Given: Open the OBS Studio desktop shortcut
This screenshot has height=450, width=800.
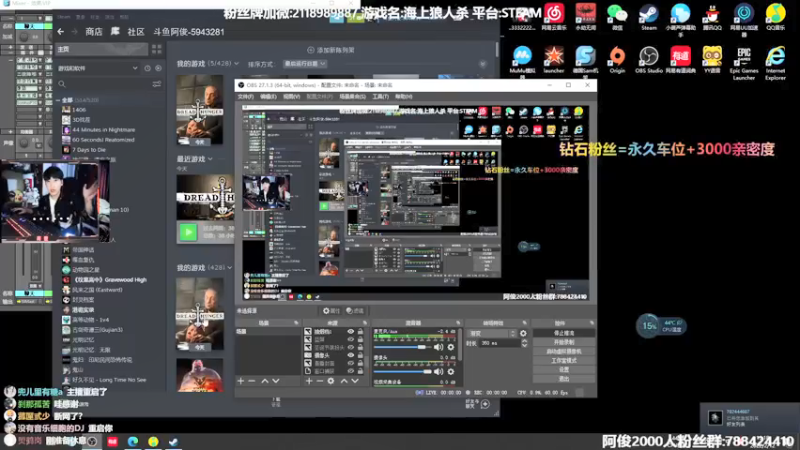Looking at the screenshot, I should click(x=648, y=59).
